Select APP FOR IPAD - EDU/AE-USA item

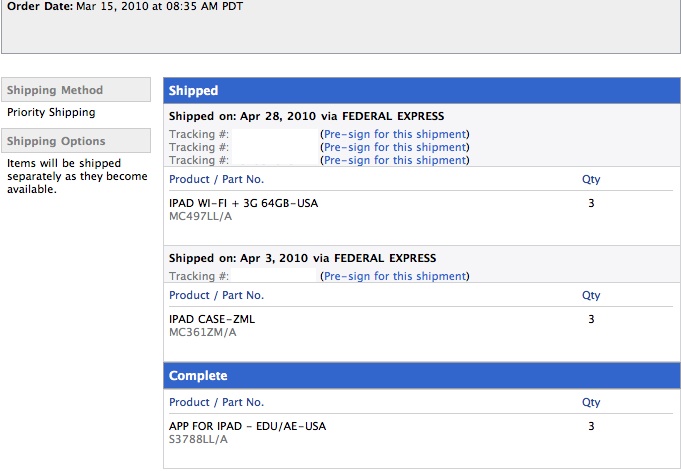247,426
